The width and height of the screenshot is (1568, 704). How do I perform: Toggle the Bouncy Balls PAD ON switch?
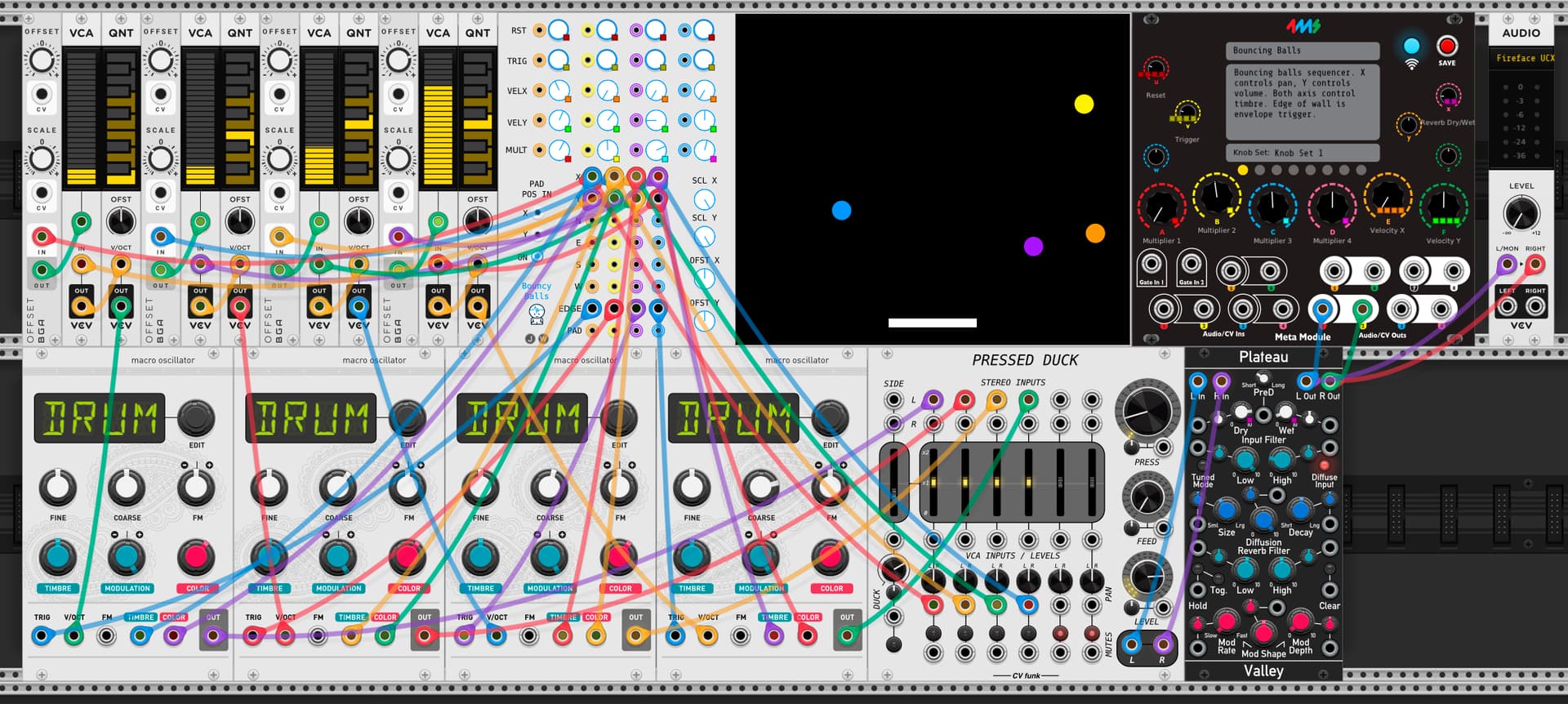(x=537, y=256)
